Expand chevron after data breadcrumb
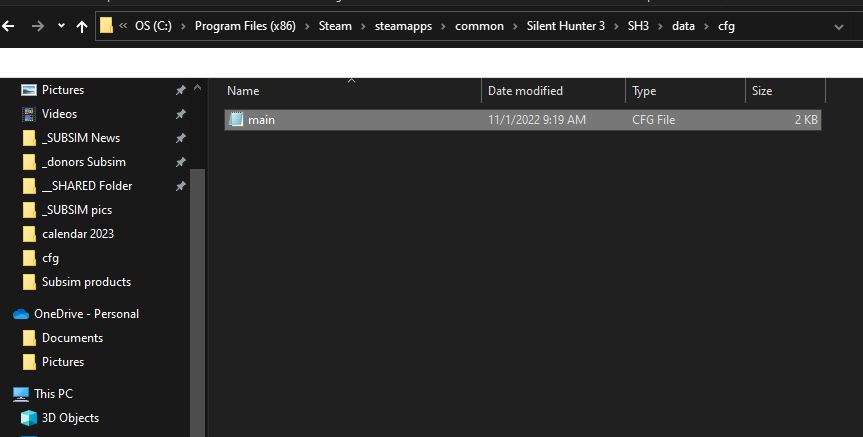 click(706, 26)
